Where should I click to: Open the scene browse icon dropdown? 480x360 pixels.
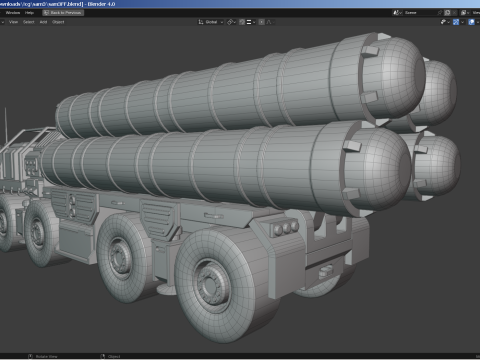tap(398, 13)
